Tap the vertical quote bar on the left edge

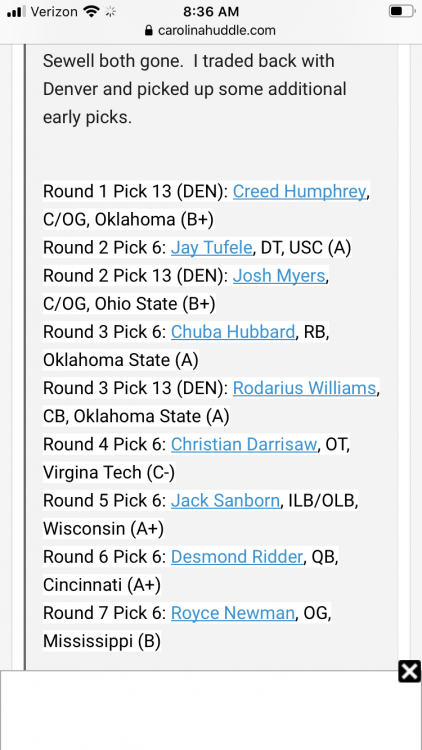pos(25,357)
